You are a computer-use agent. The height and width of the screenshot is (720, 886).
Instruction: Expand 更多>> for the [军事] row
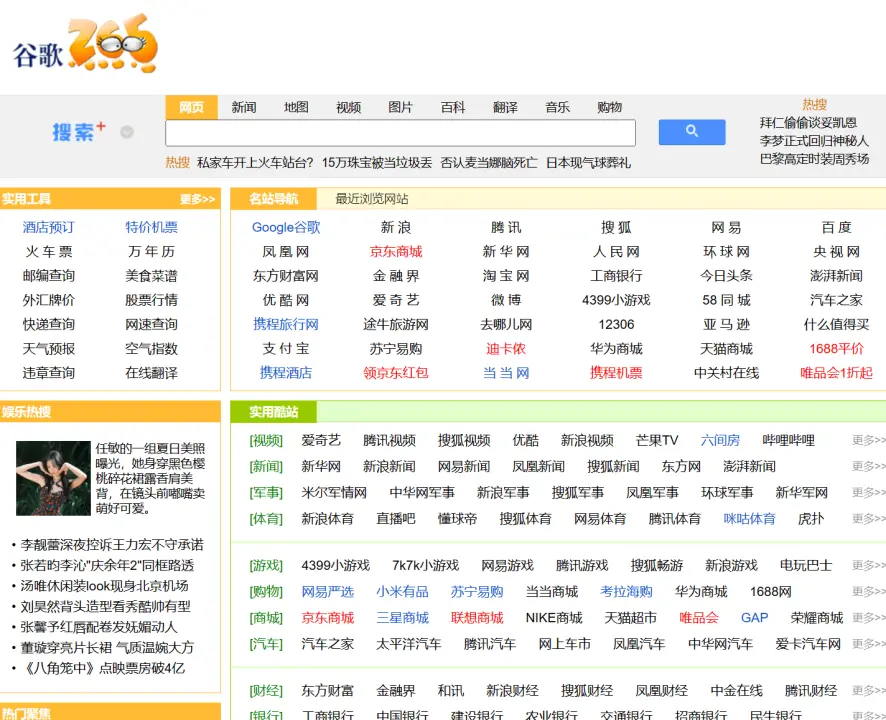pos(869,492)
